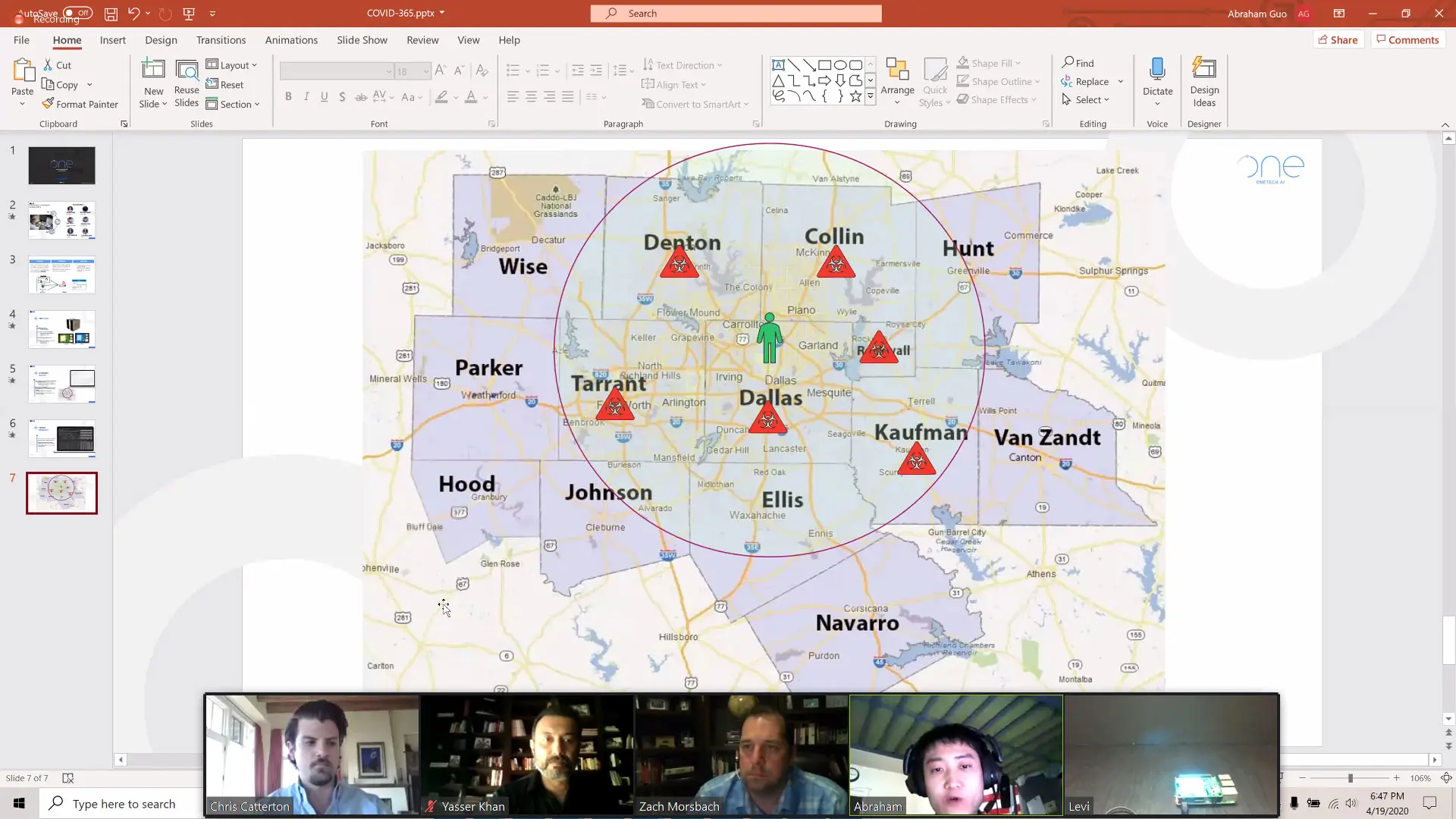The width and height of the screenshot is (1456, 819).
Task: Click the Share button
Action: [1338, 40]
